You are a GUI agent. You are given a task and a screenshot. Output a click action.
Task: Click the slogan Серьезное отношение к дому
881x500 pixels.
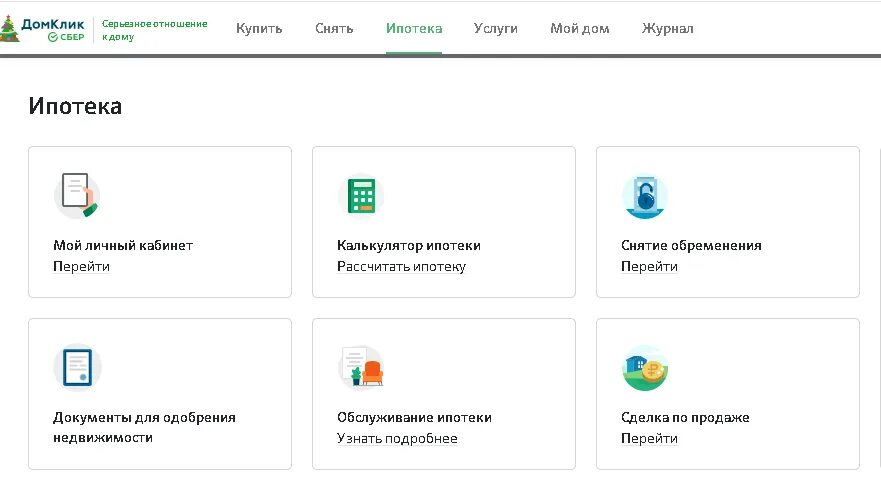click(155, 30)
